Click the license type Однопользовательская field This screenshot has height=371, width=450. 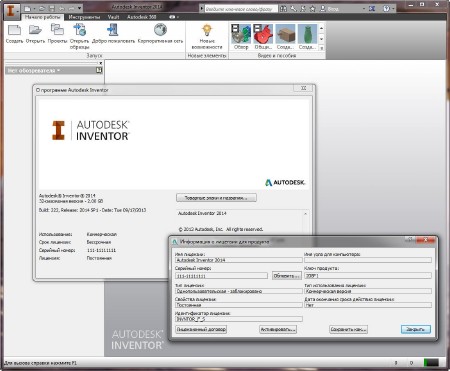pyautogui.click(x=239, y=291)
